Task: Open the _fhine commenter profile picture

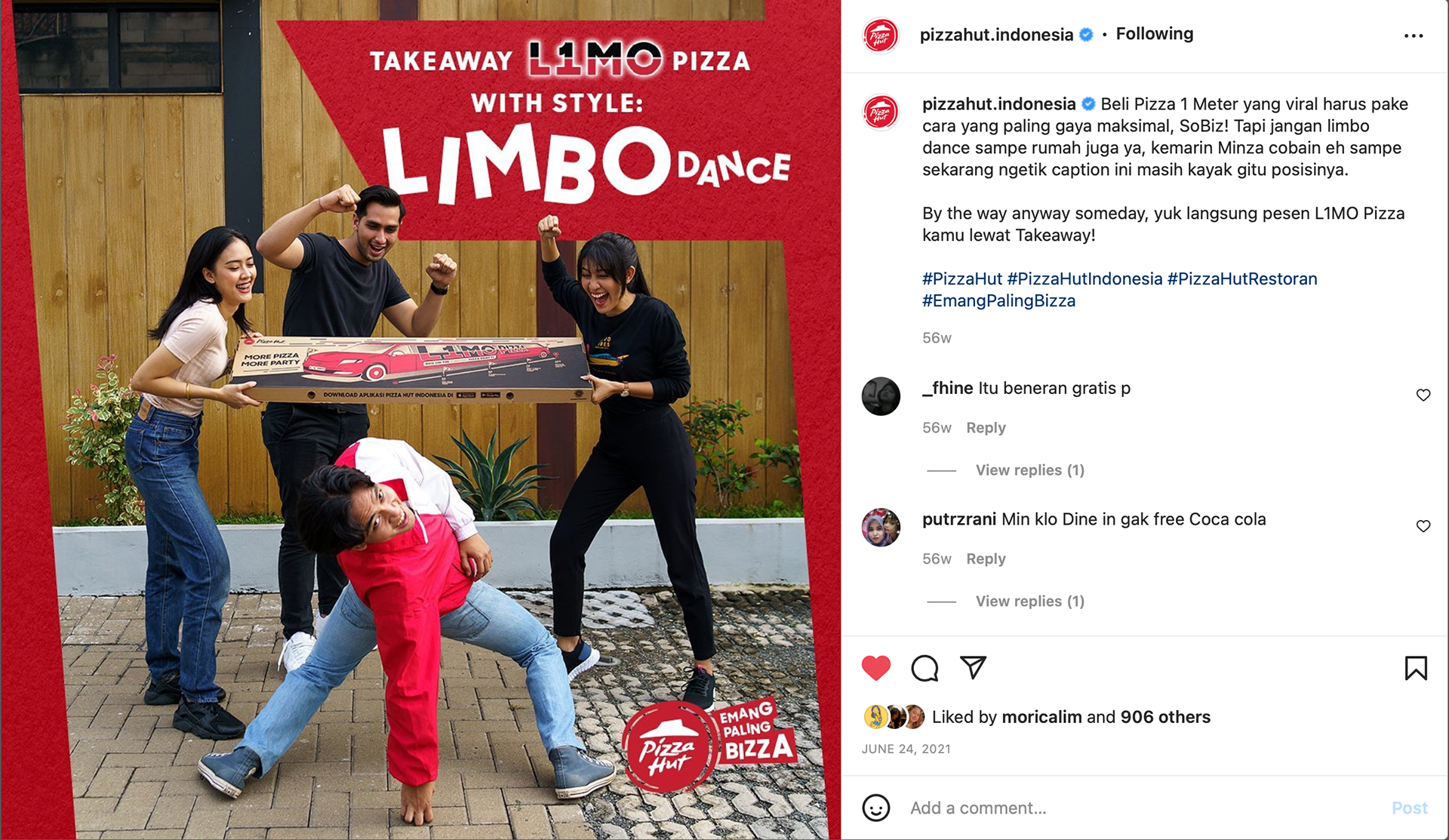Action: (x=881, y=395)
